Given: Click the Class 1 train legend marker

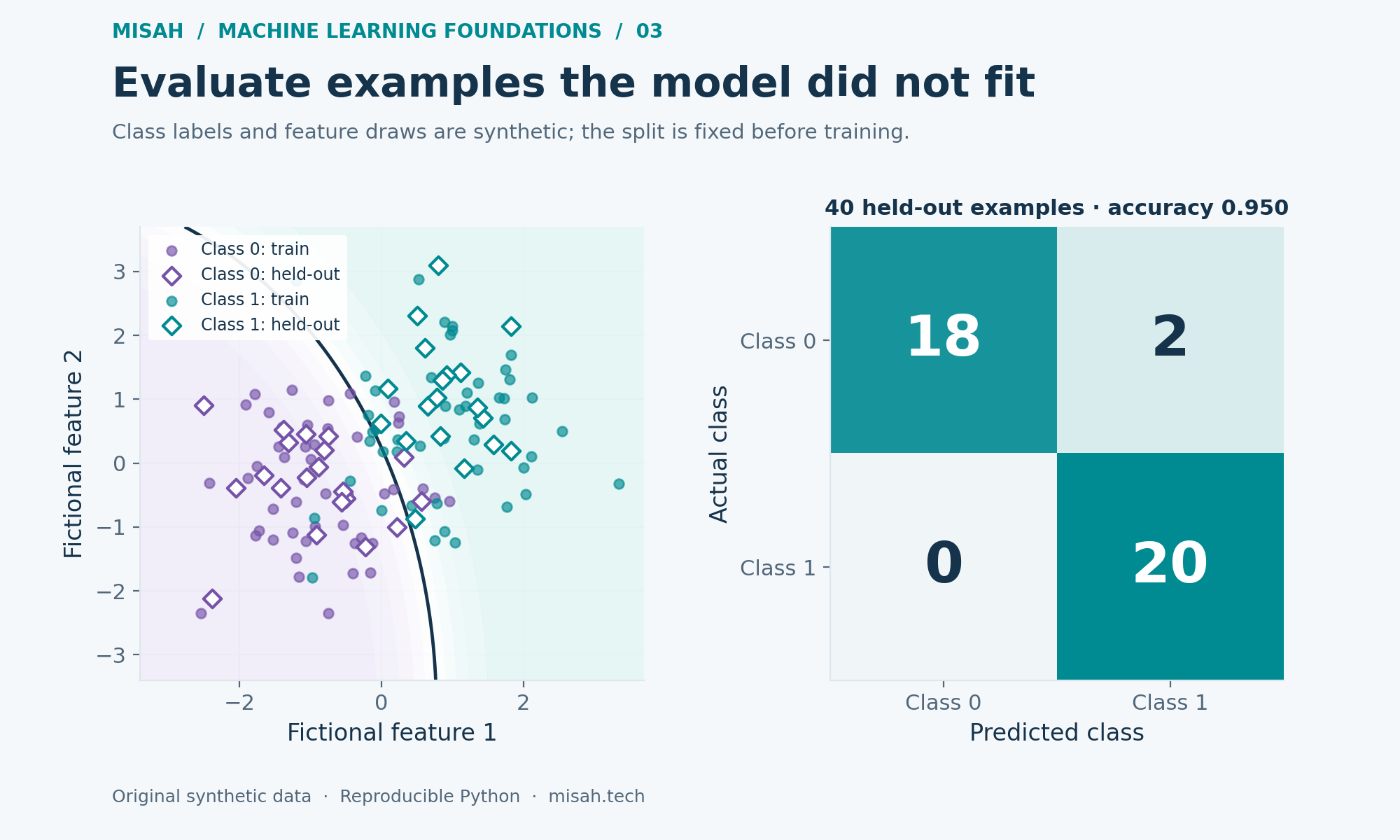Looking at the screenshot, I should coord(171,300).
